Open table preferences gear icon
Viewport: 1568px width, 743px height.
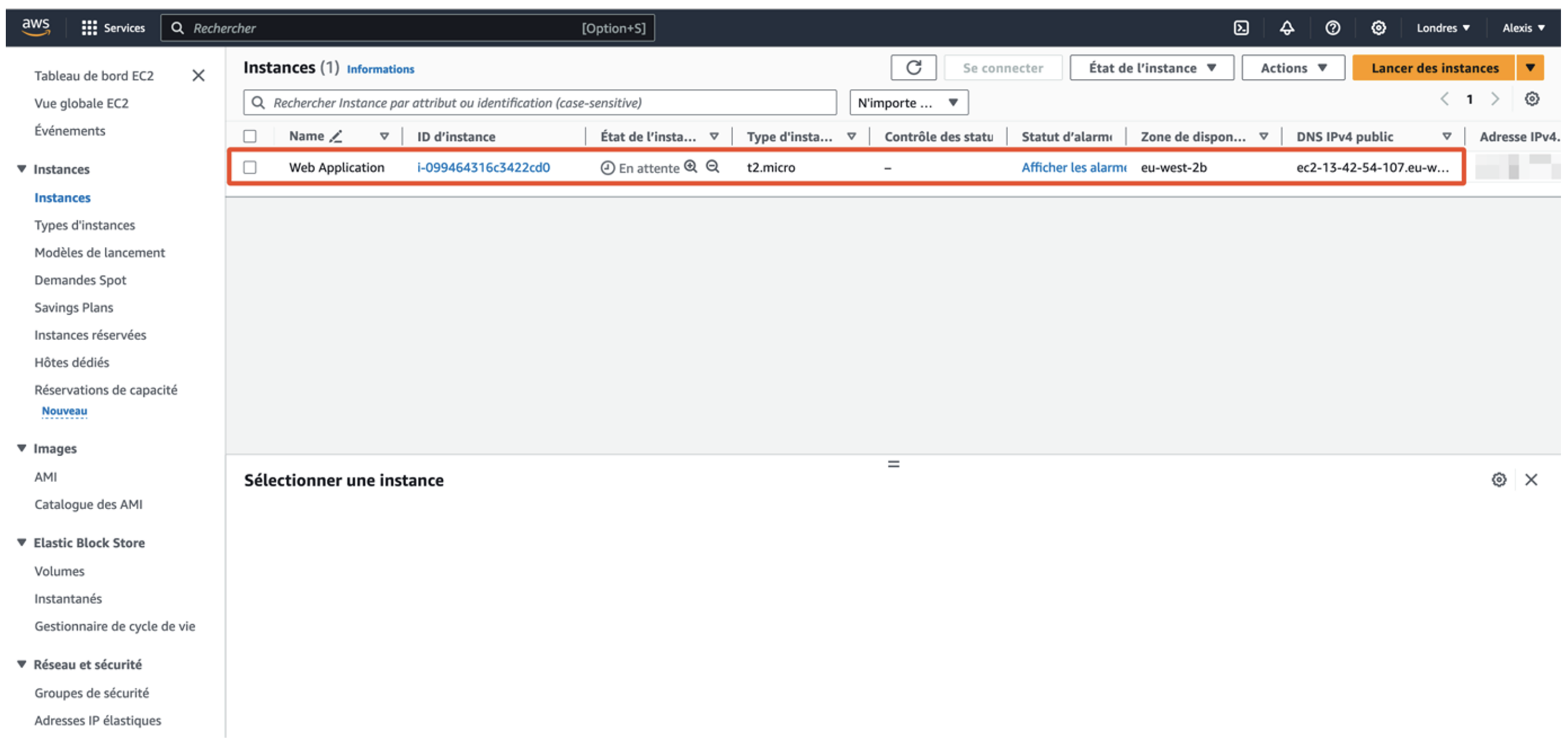(1531, 99)
